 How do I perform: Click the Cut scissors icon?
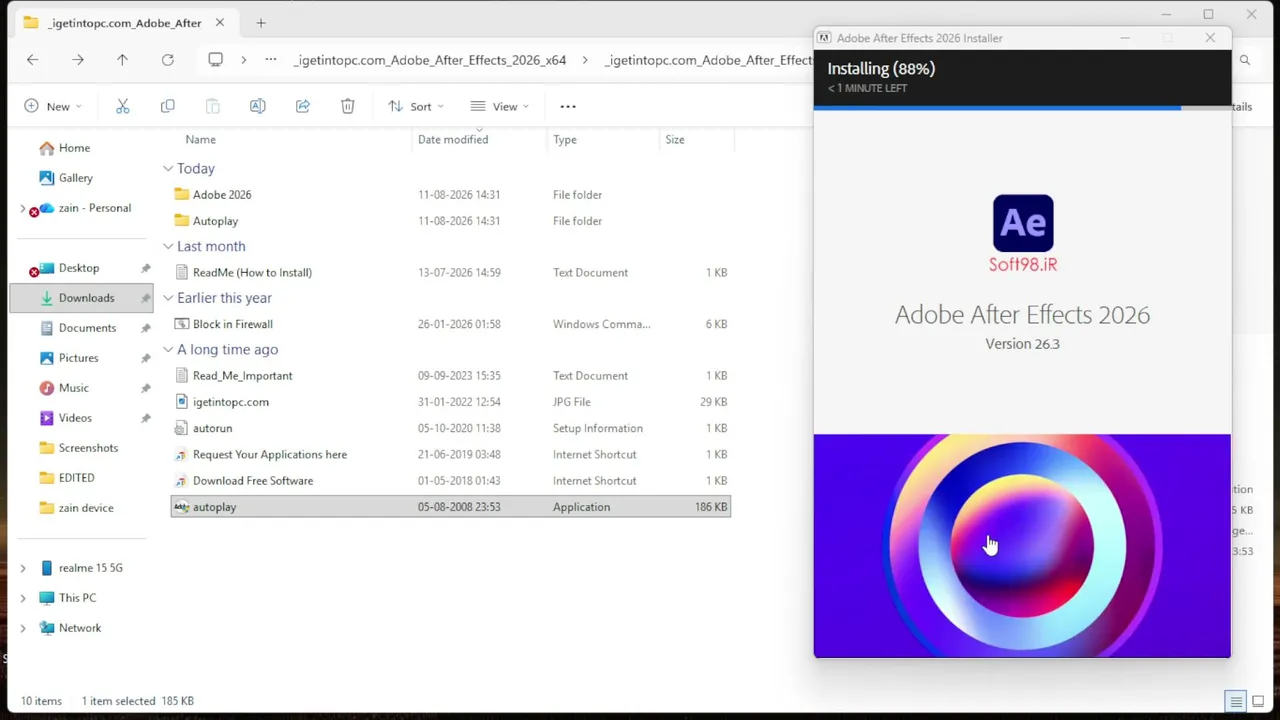pos(122,106)
